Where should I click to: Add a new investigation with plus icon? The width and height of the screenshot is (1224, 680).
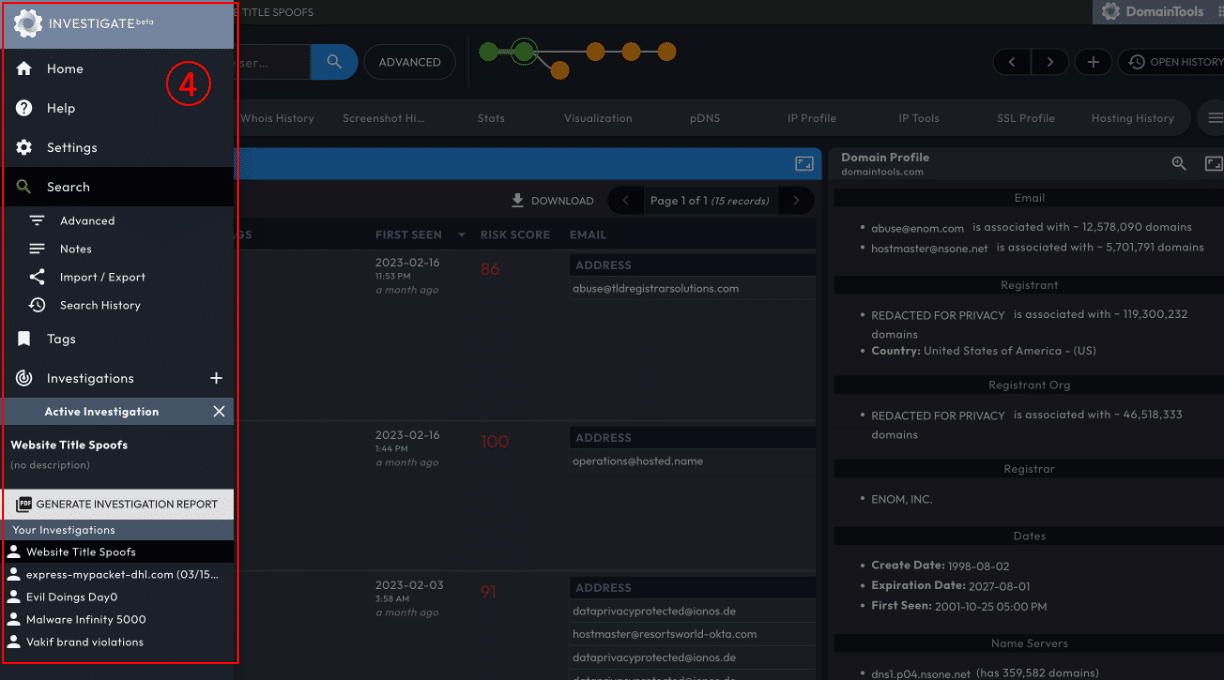[216, 378]
